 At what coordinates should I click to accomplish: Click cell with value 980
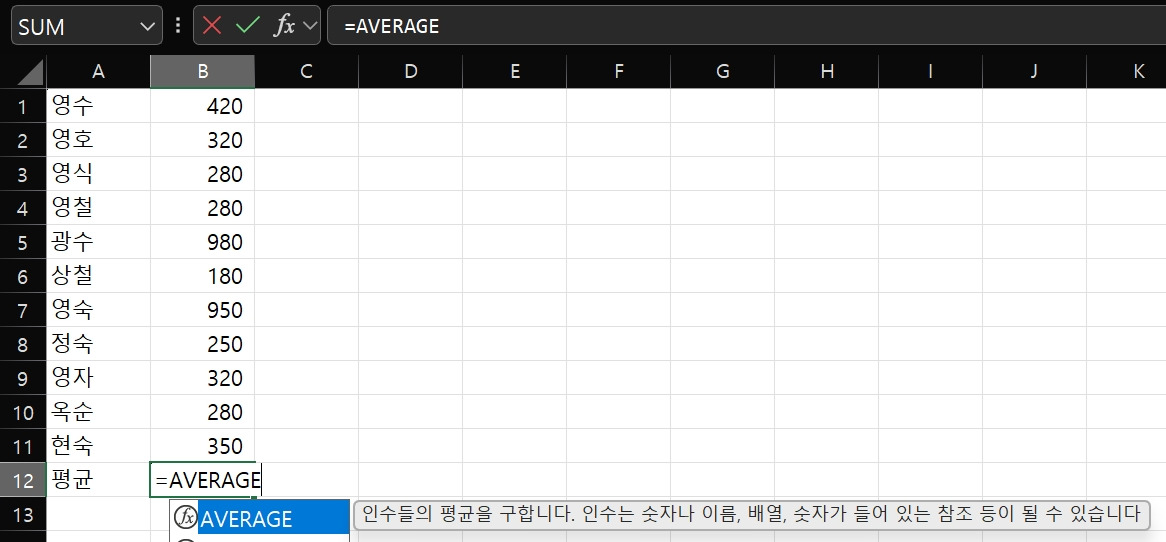coord(202,242)
